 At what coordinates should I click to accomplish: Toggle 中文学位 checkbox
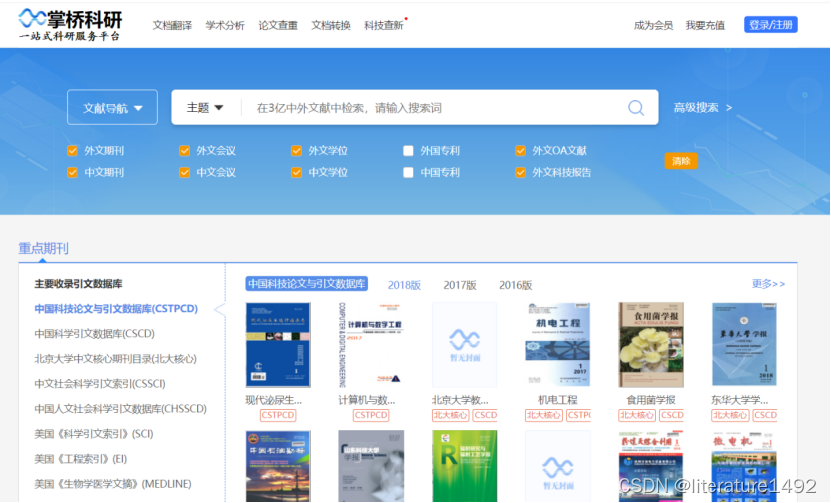coord(296,172)
